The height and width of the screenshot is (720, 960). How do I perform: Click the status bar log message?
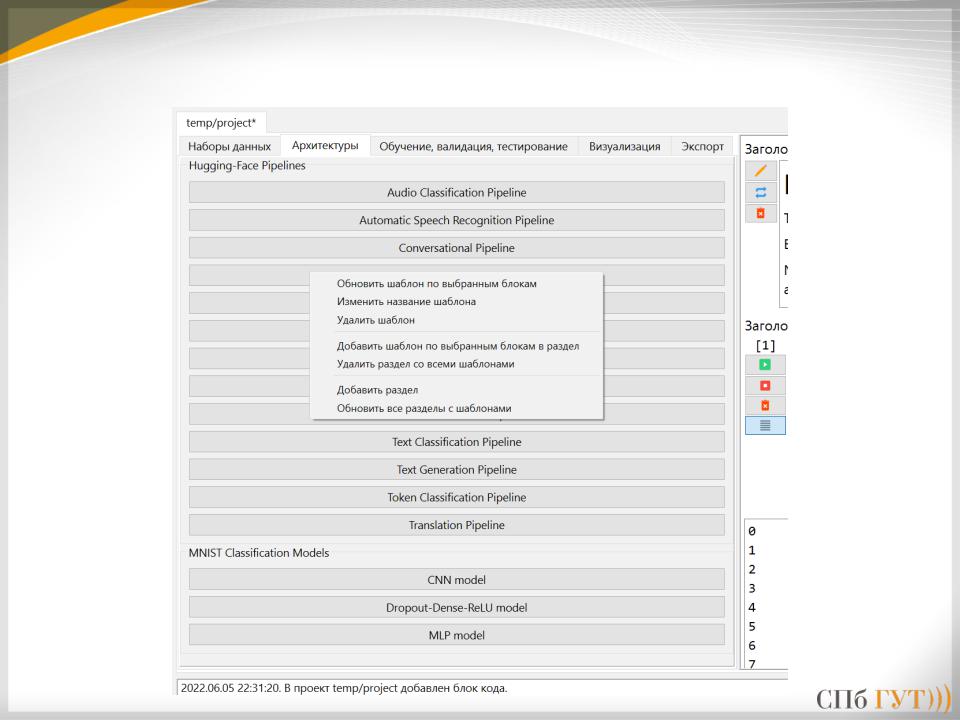click(344, 688)
